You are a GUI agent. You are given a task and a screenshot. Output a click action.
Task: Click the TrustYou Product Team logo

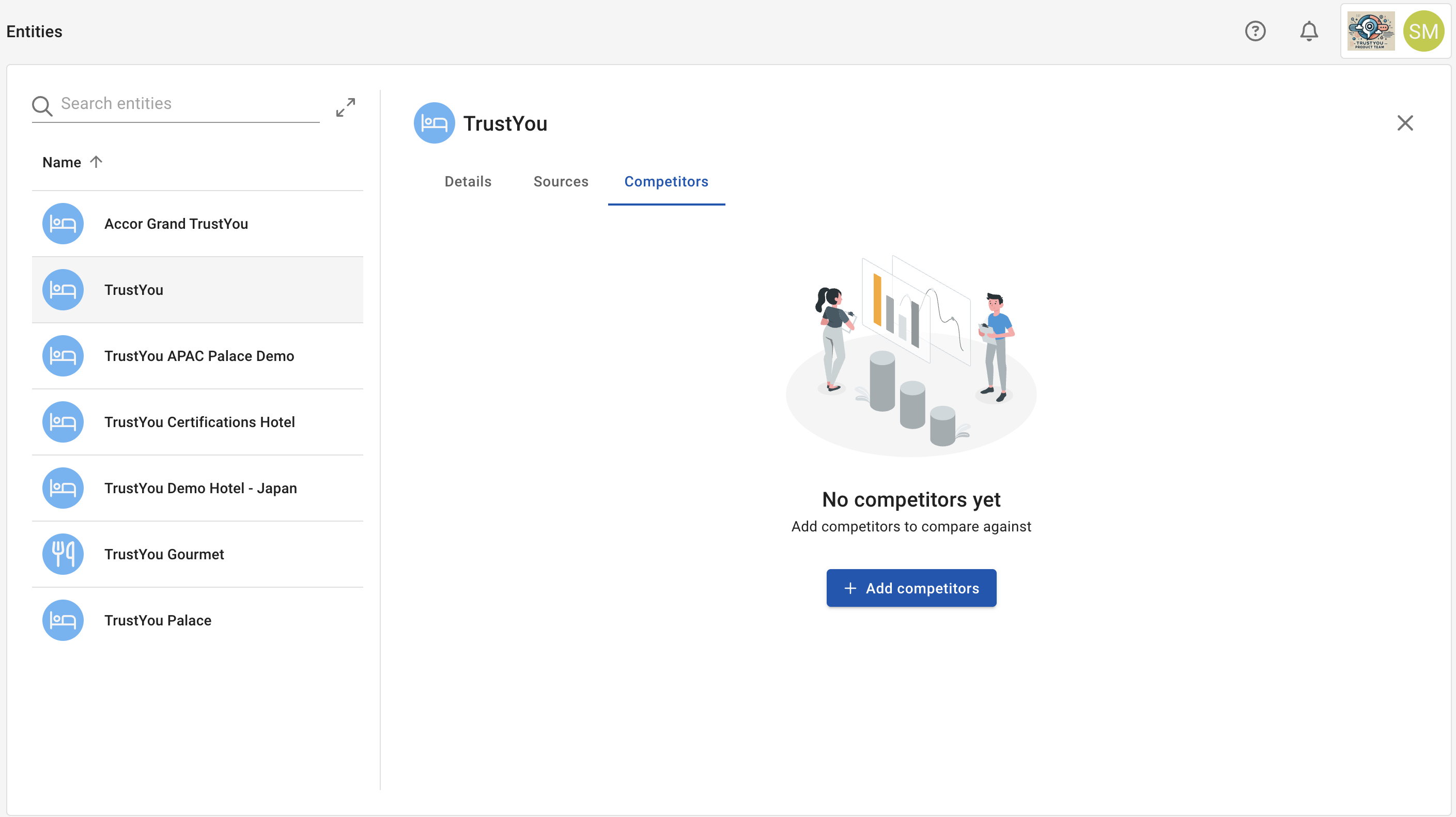pyautogui.click(x=1370, y=31)
